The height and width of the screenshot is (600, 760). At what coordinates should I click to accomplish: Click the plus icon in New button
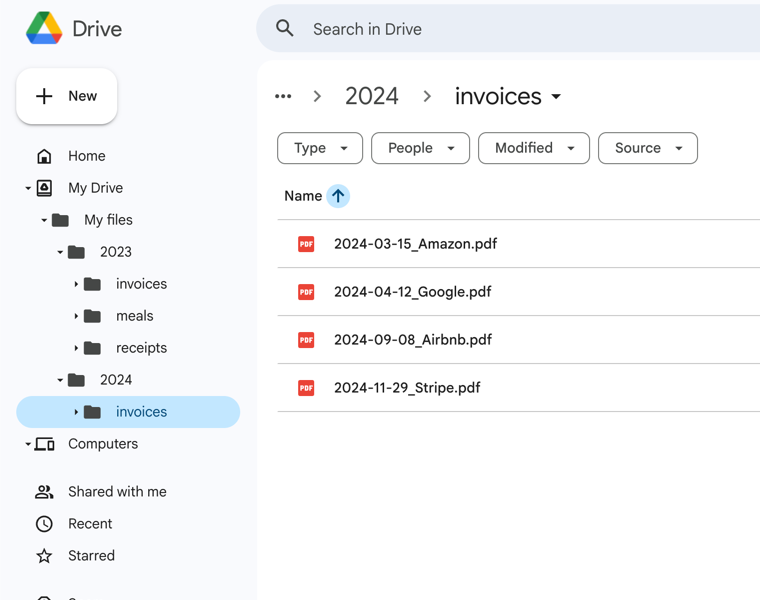point(44,96)
